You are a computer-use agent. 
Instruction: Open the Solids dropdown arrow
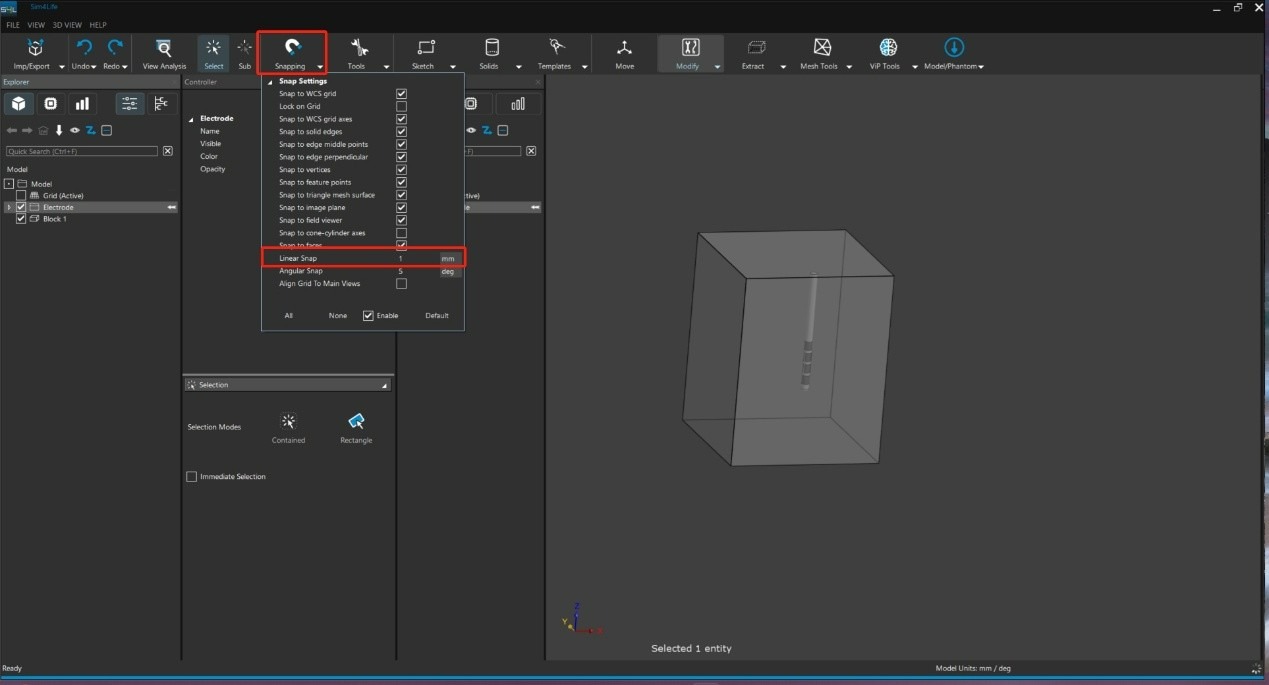pyautogui.click(x=518, y=67)
